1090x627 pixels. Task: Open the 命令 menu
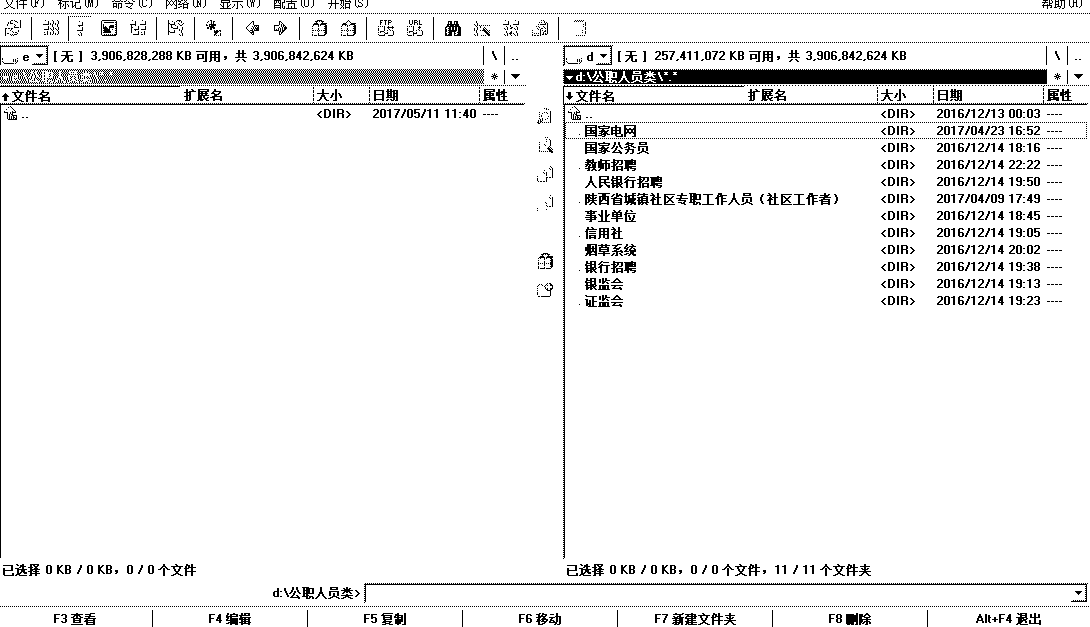tap(132, 4)
